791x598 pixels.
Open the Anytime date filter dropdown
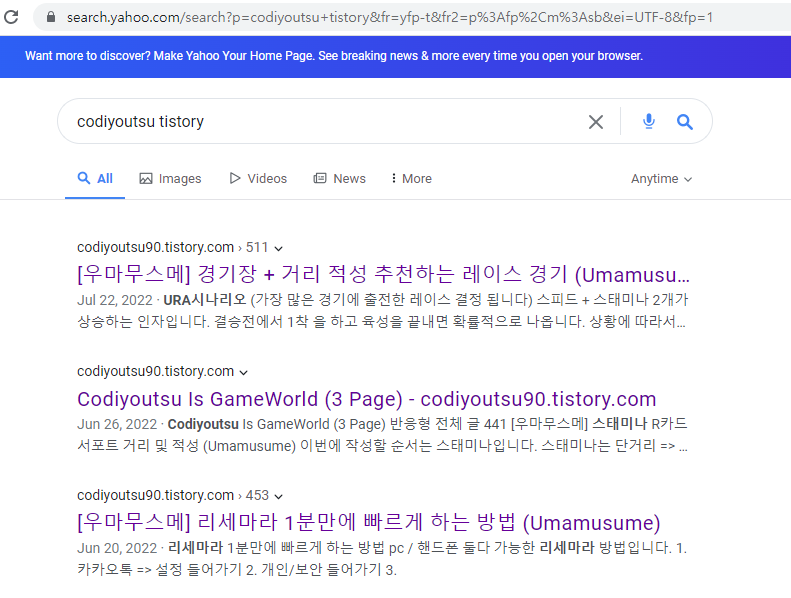click(661, 179)
